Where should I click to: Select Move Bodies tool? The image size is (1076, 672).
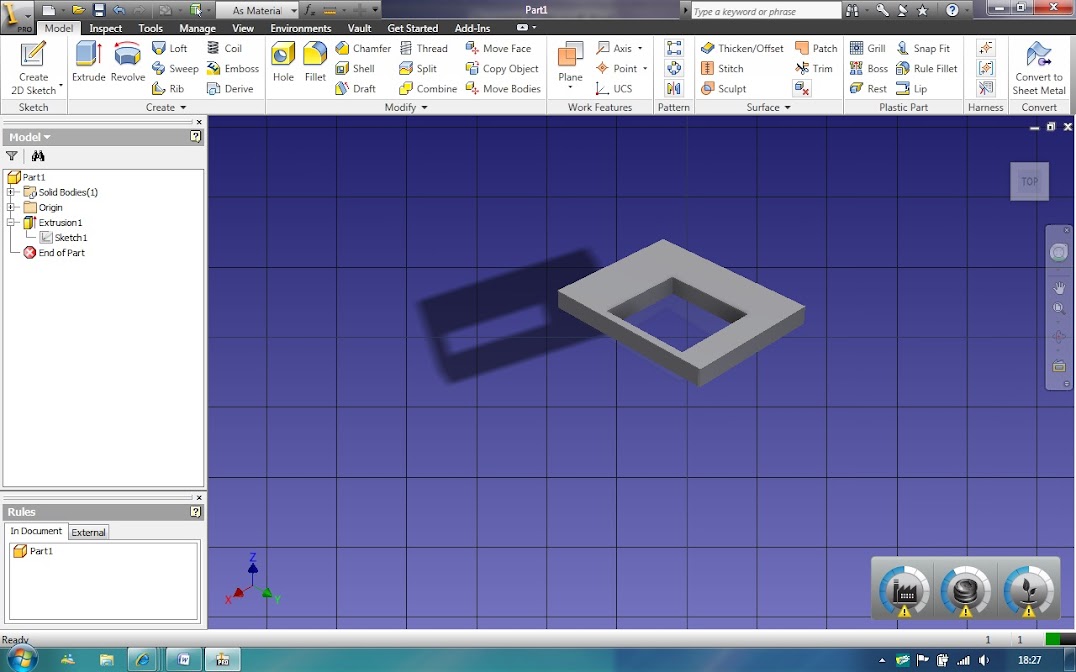point(503,89)
